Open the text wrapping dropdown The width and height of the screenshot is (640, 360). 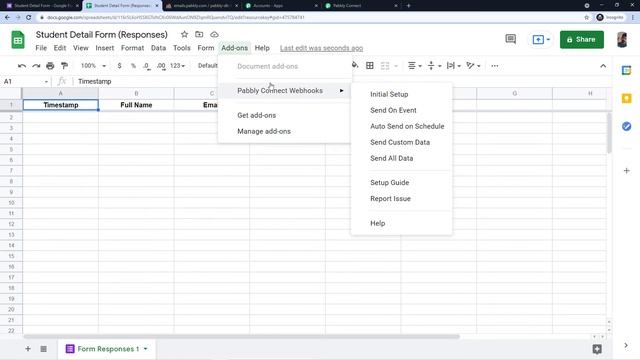tap(453, 66)
